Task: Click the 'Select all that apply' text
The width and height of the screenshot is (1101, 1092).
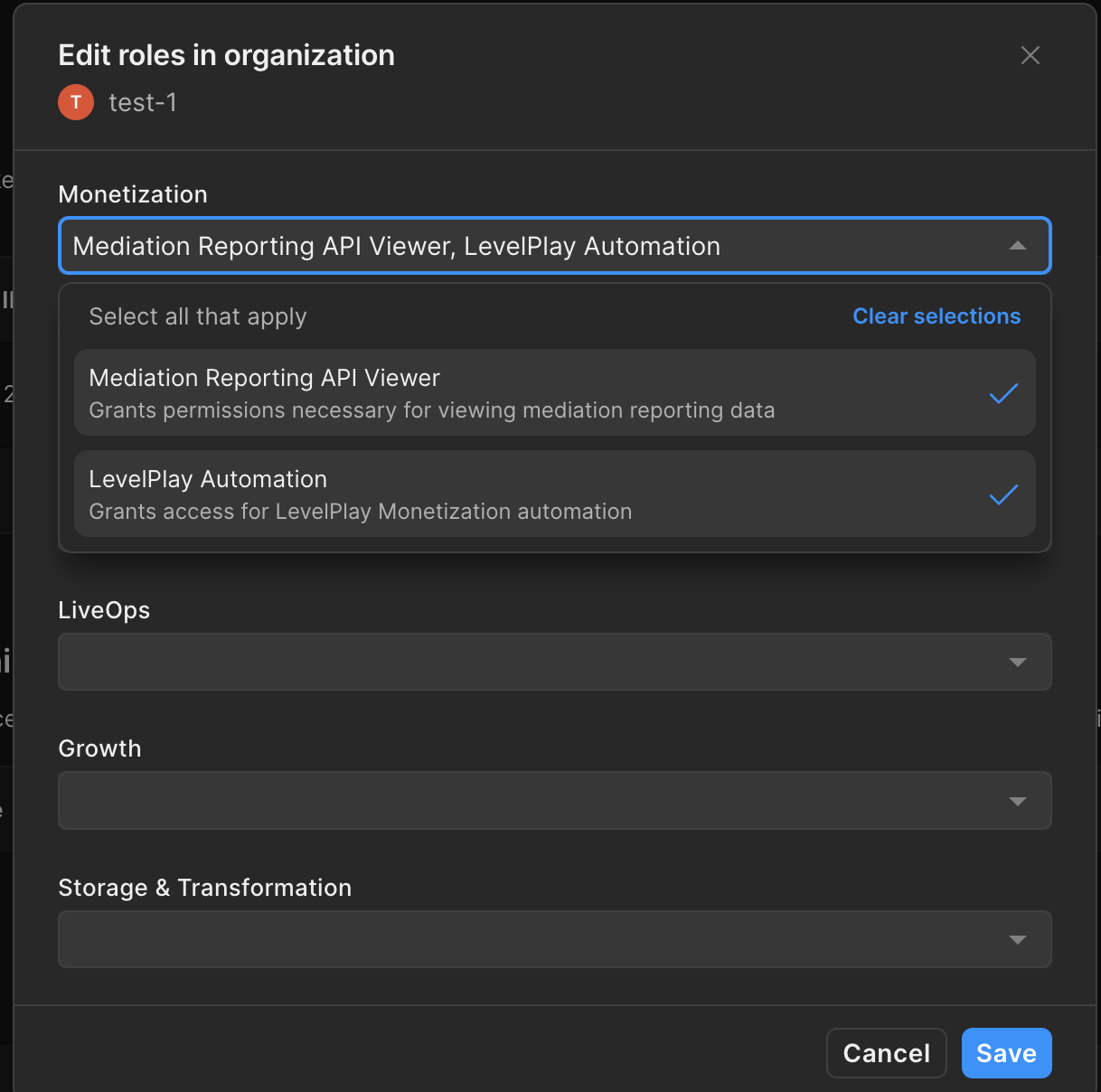Action: [198, 316]
